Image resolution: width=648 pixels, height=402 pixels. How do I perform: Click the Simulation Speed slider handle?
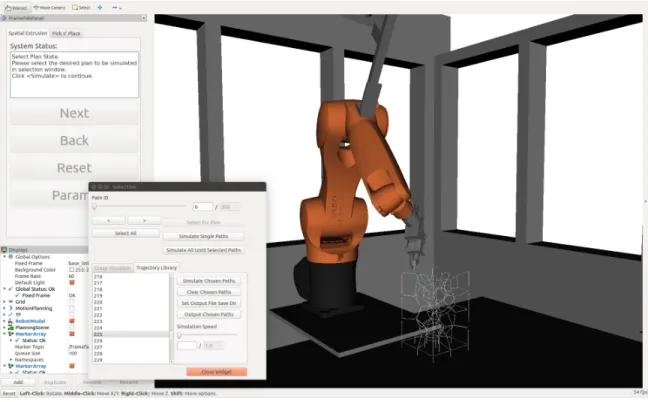pyautogui.click(x=179, y=335)
